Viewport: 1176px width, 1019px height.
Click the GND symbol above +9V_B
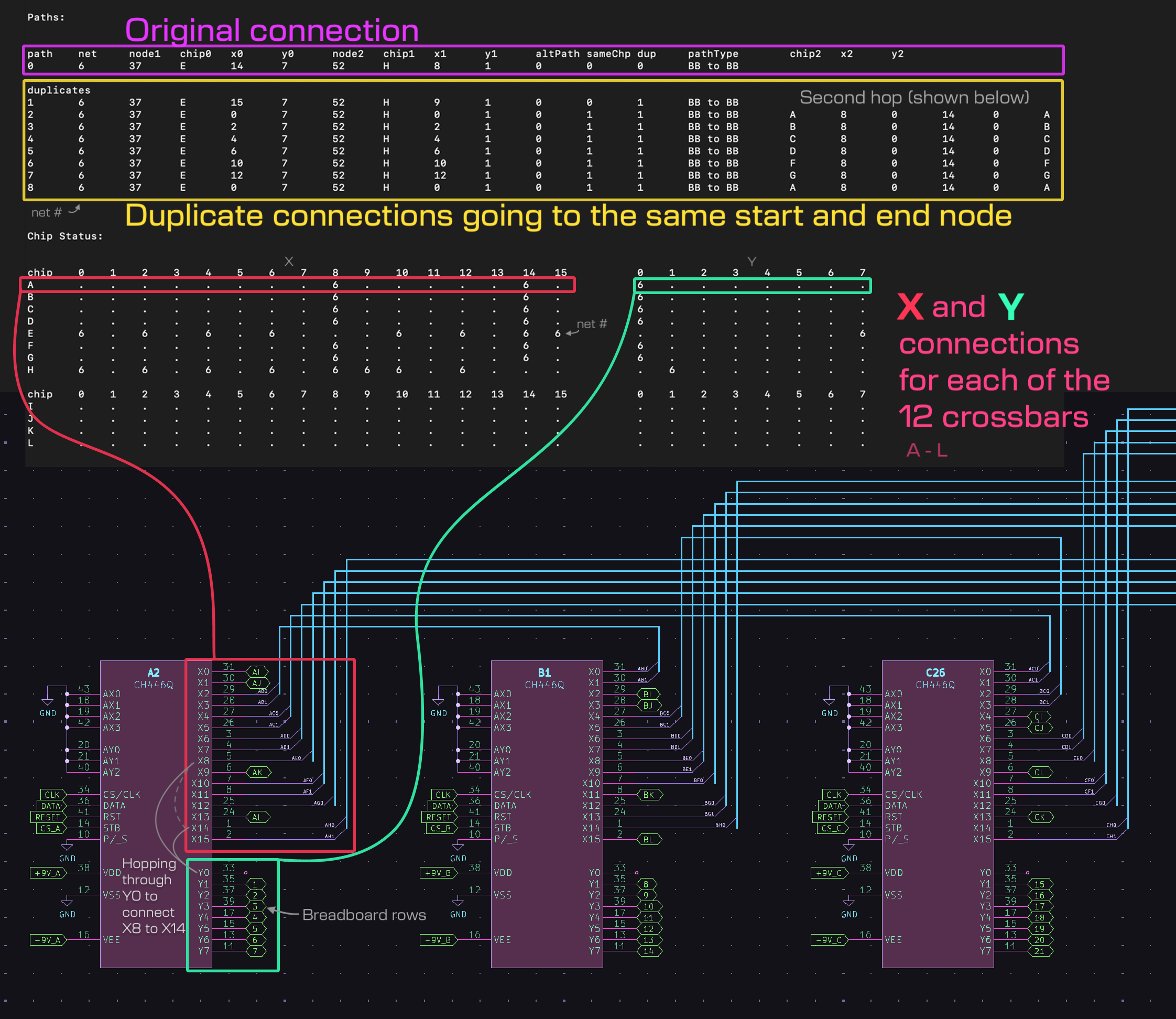tap(458, 852)
